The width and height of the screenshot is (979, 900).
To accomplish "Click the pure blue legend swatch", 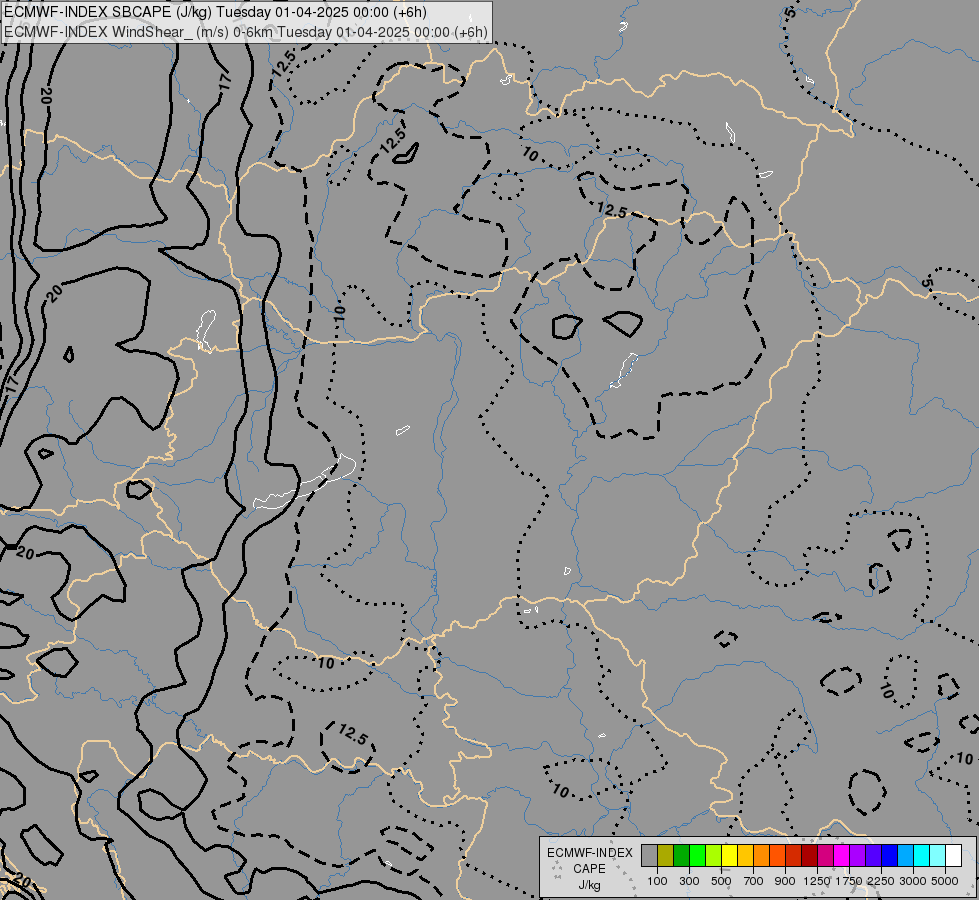I will coord(889,855).
